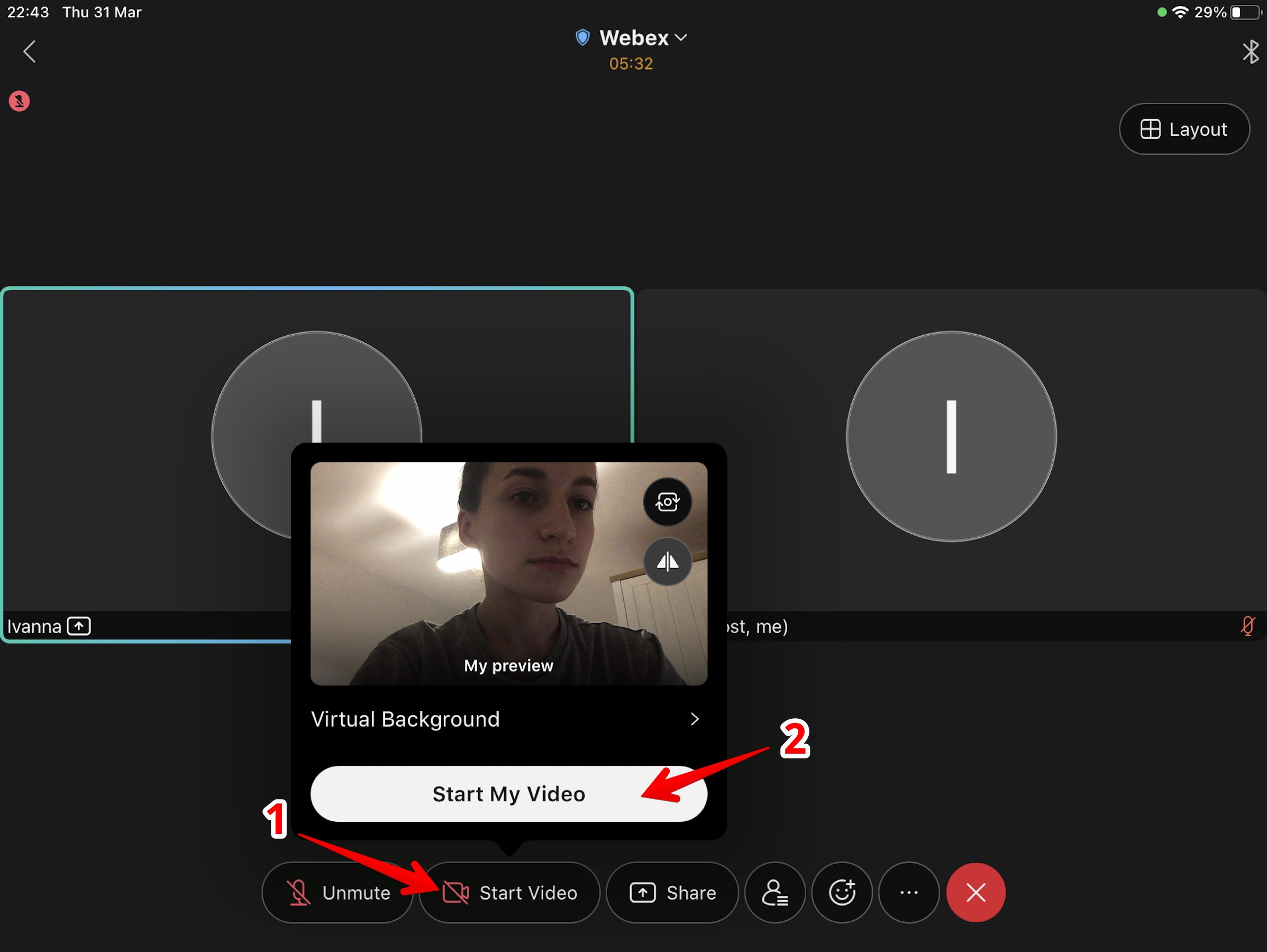Open the reactions emoji panel

[x=842, y=892]
